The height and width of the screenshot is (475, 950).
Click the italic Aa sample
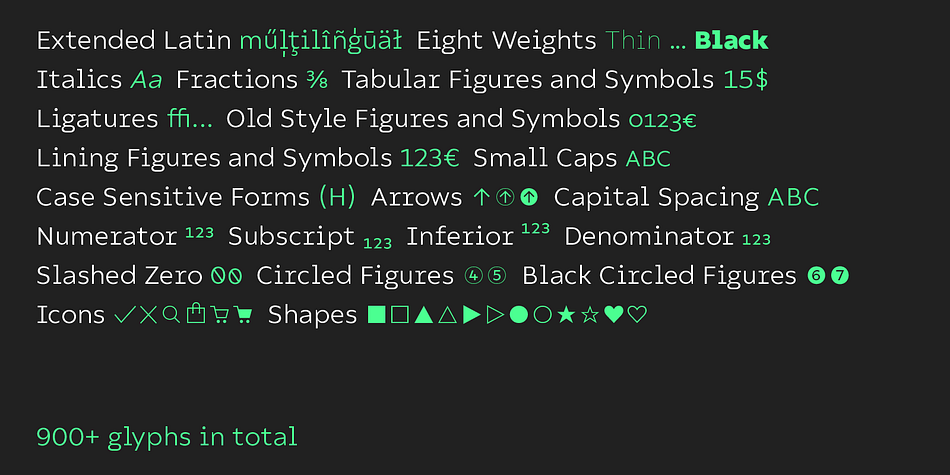(x=147, y=81)
